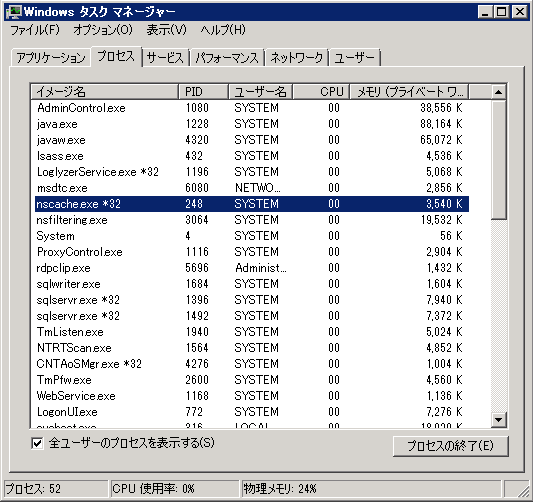533x502 pixels.
Task: Switch to the サービス tab
Action: pos(165,57)
